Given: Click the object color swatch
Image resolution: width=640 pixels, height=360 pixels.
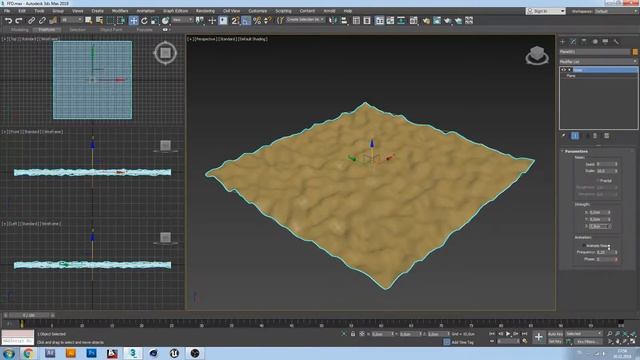Looking at the screenshot, I should 635,52.
